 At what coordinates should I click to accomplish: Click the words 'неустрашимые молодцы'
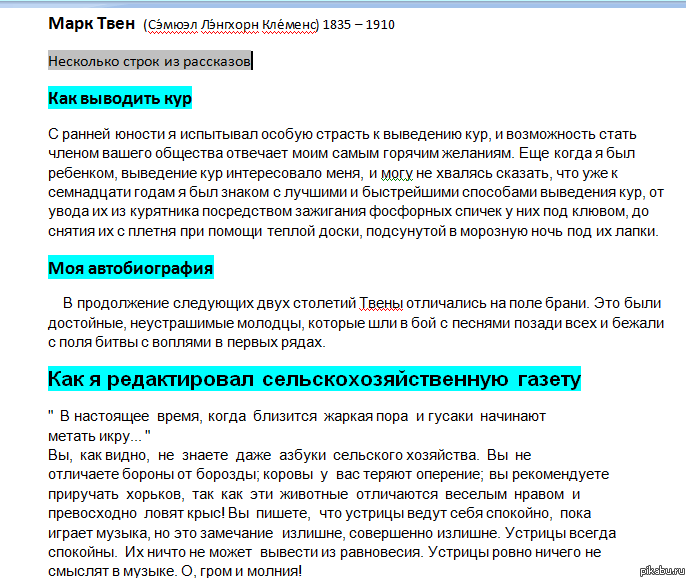click(x=216, y=323)
